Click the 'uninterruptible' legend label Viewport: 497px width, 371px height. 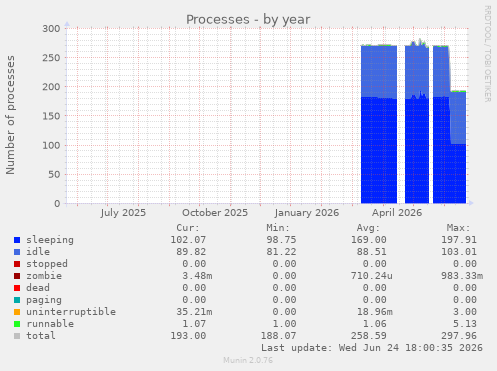click(x=71, y=312)
